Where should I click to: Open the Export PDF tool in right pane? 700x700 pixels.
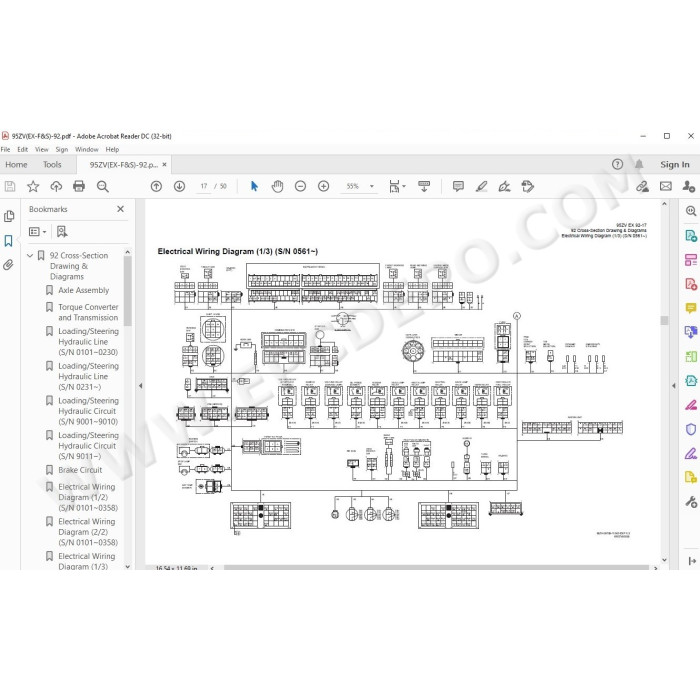(x=691, y=235)
